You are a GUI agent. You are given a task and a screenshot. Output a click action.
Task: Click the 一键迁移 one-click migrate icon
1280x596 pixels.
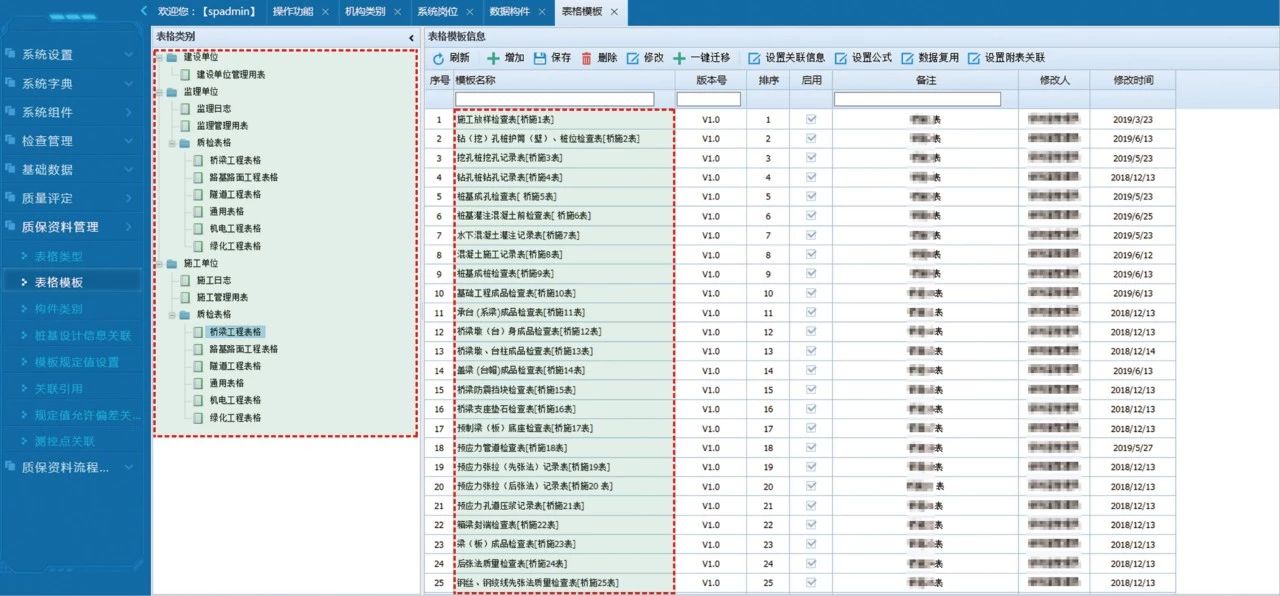pyautogui.click(x=680, y=58)
